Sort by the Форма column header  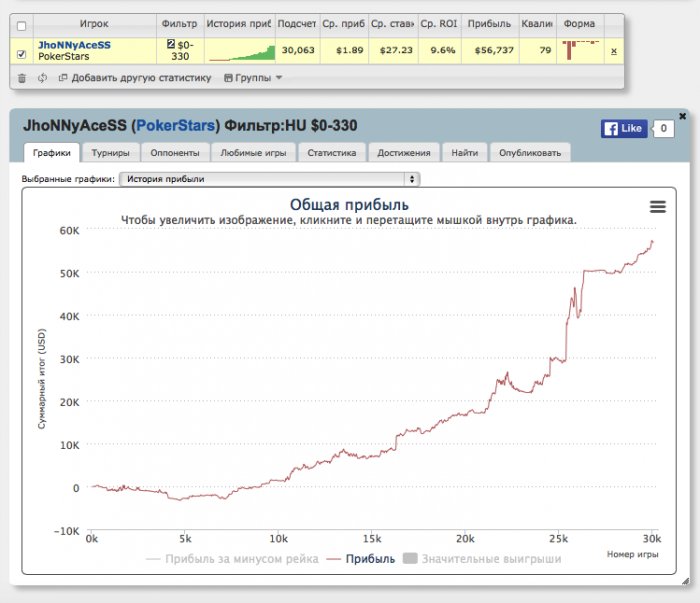click(x=579, y=24)
